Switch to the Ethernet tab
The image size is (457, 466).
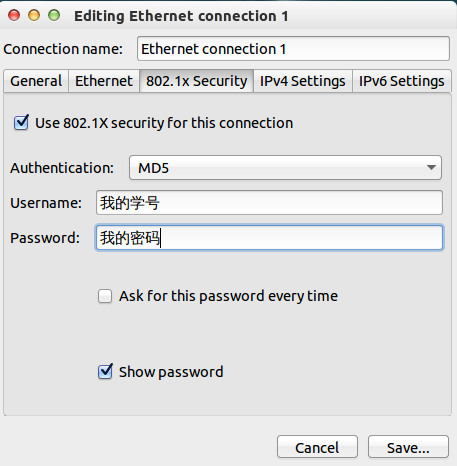[x=104, y=81]
